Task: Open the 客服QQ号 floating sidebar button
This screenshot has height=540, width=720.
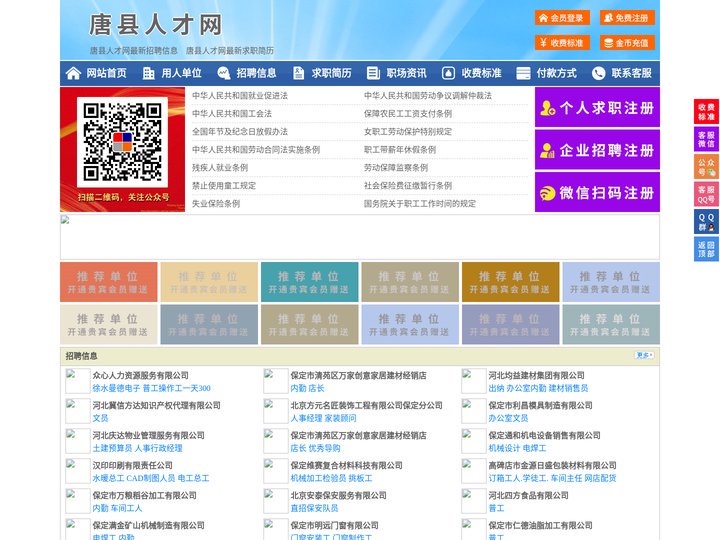Action: point(706,194)
